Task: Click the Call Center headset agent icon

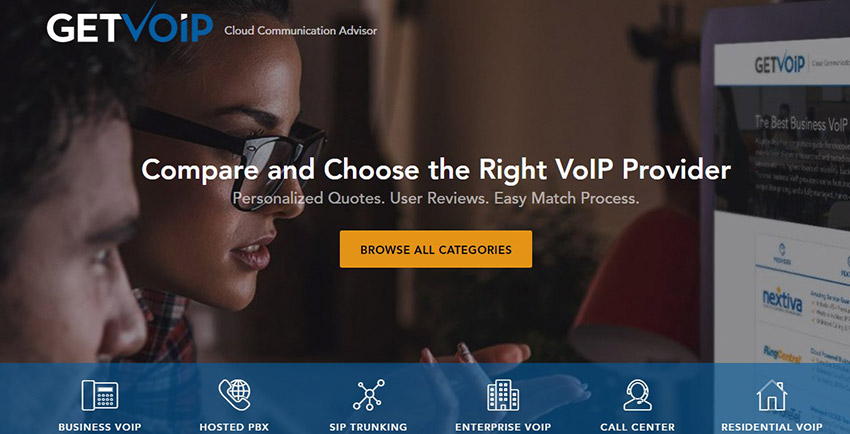Action: [x=638, y=395]
